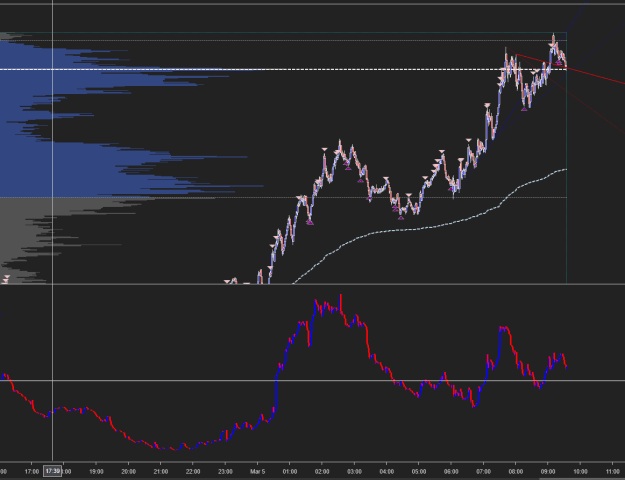
Task: Select the dotted moving average curve
Action: click(430, 227)
